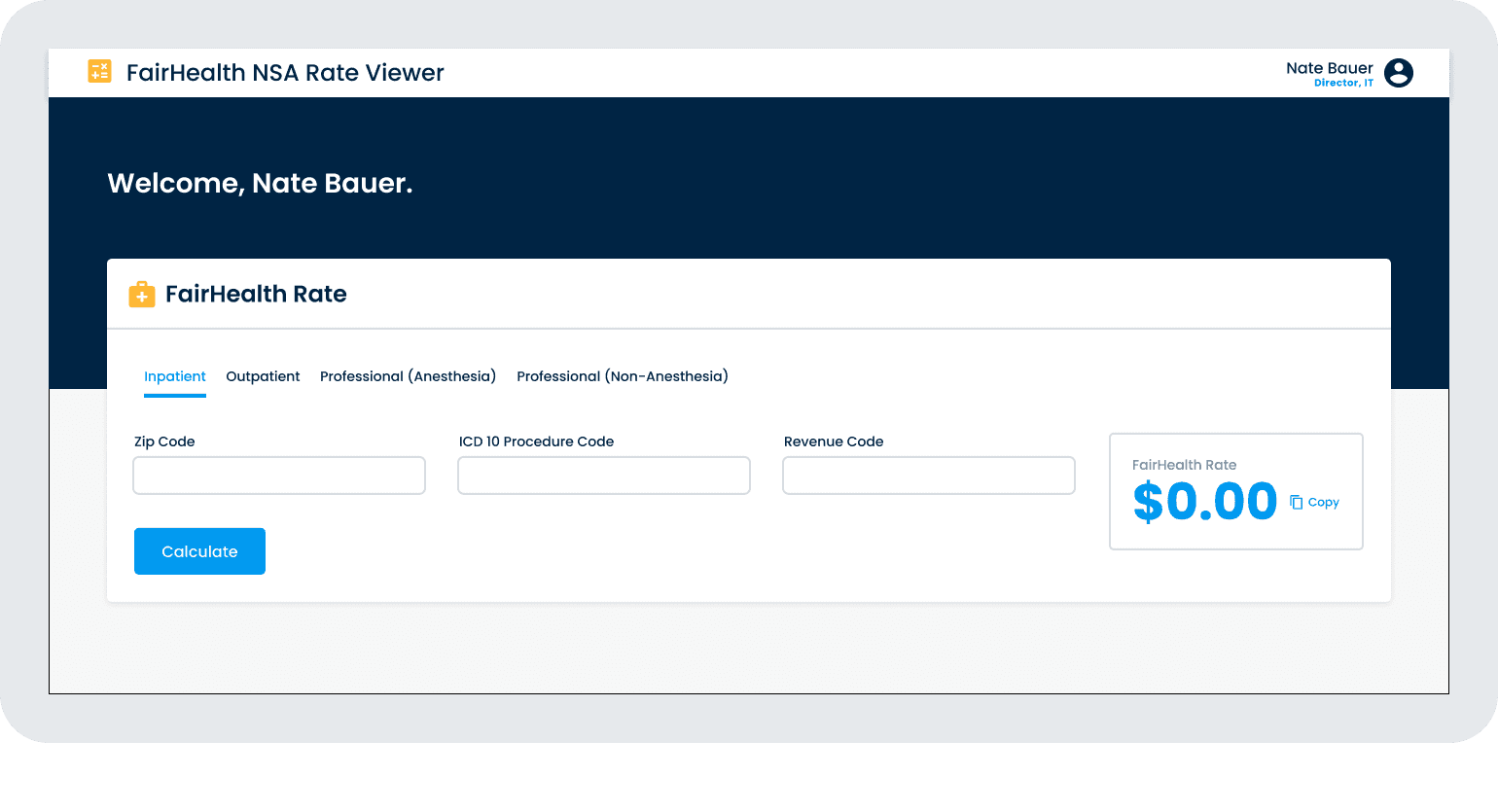Click the Revenue Code input box

pyautogui.click(x=928, y=476)
